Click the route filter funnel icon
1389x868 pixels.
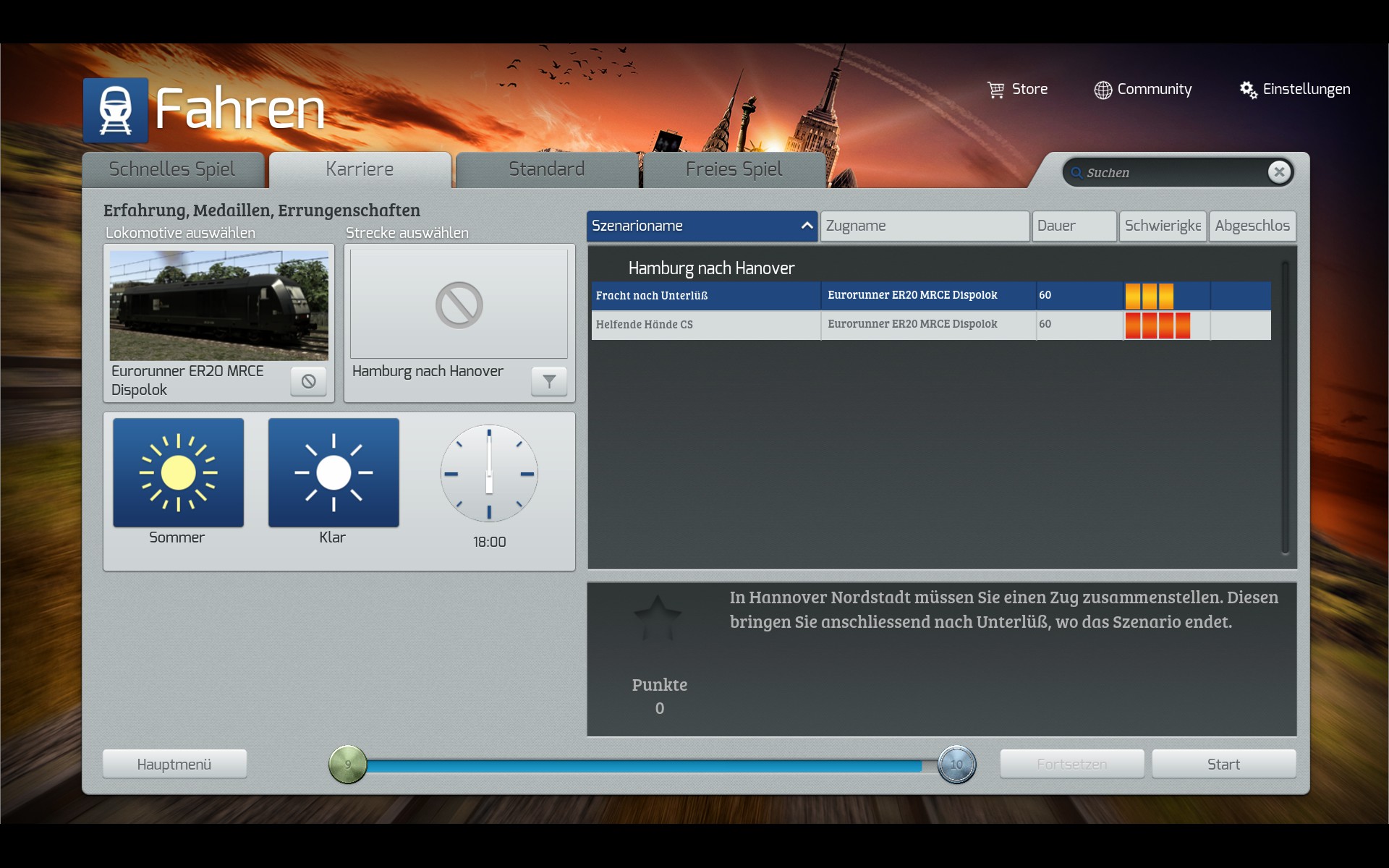click(x=549, y=381)
